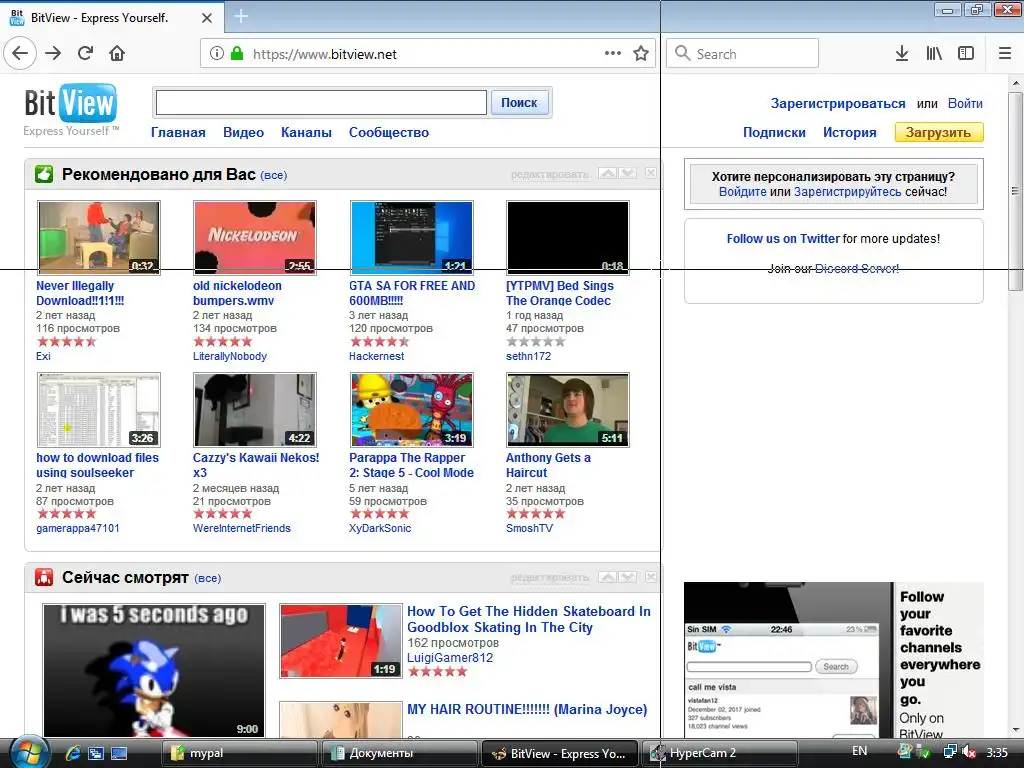Move the Сейчас смотрят section down
The height and width of the screenshot is (768, 1024).
628,577
